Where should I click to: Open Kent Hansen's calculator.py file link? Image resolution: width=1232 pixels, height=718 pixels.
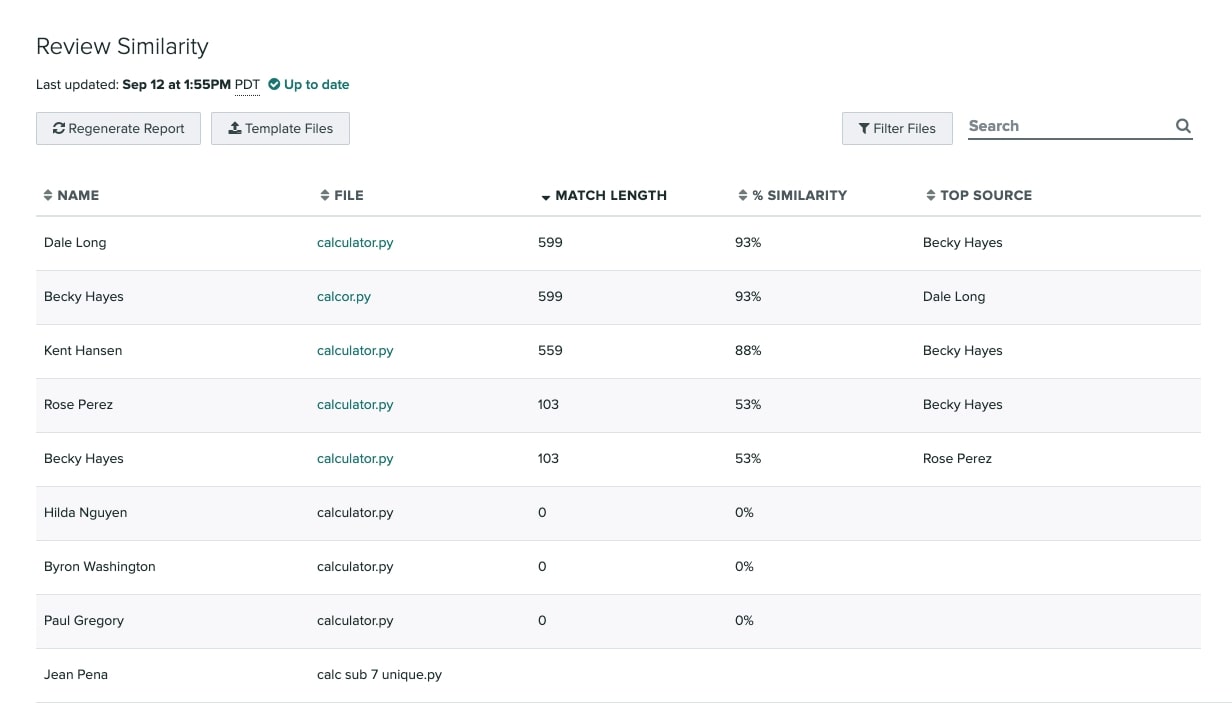click(x=355, y=351)
